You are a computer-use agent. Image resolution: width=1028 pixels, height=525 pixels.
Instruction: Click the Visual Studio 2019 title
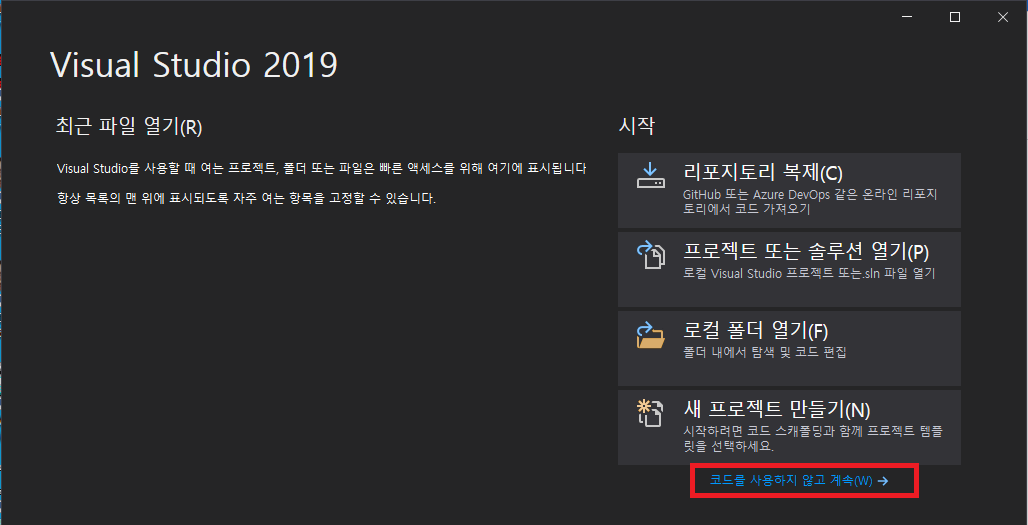click(x=193, y=65)
